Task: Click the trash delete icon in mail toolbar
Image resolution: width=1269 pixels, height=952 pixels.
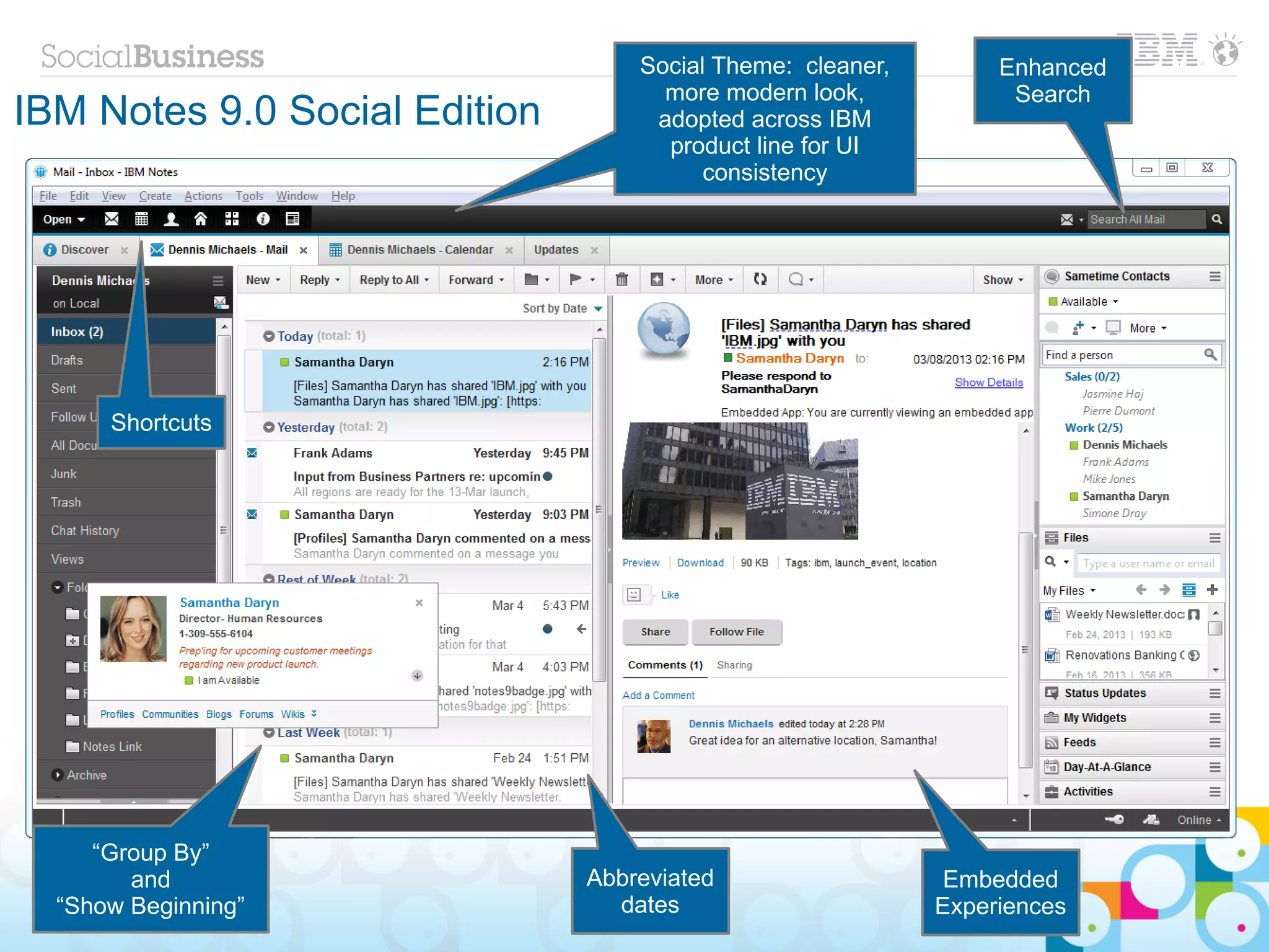Action: [621, 279]
